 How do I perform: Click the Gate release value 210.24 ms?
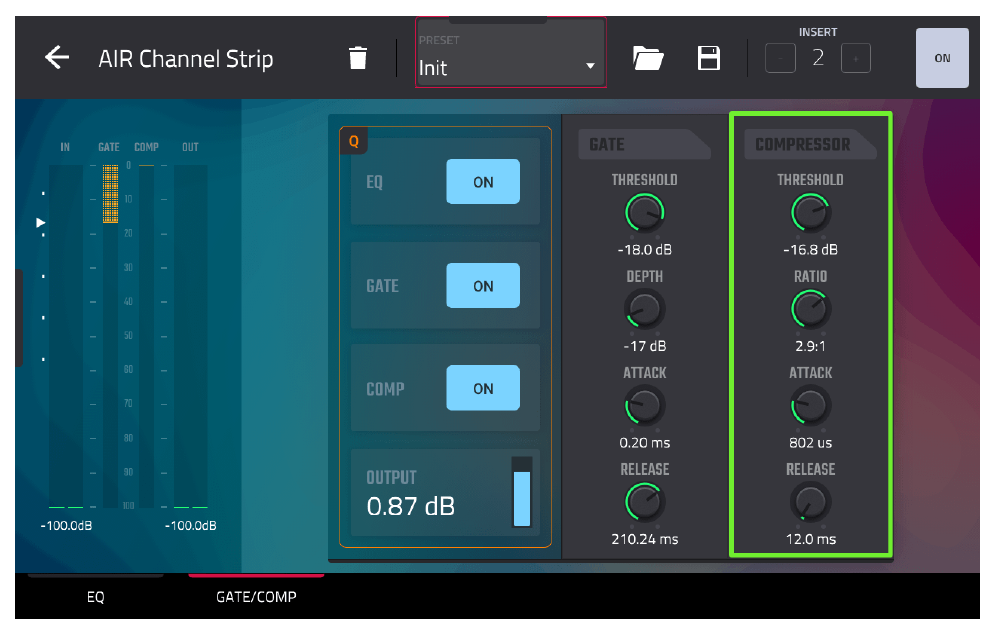(x=645, y=539)
